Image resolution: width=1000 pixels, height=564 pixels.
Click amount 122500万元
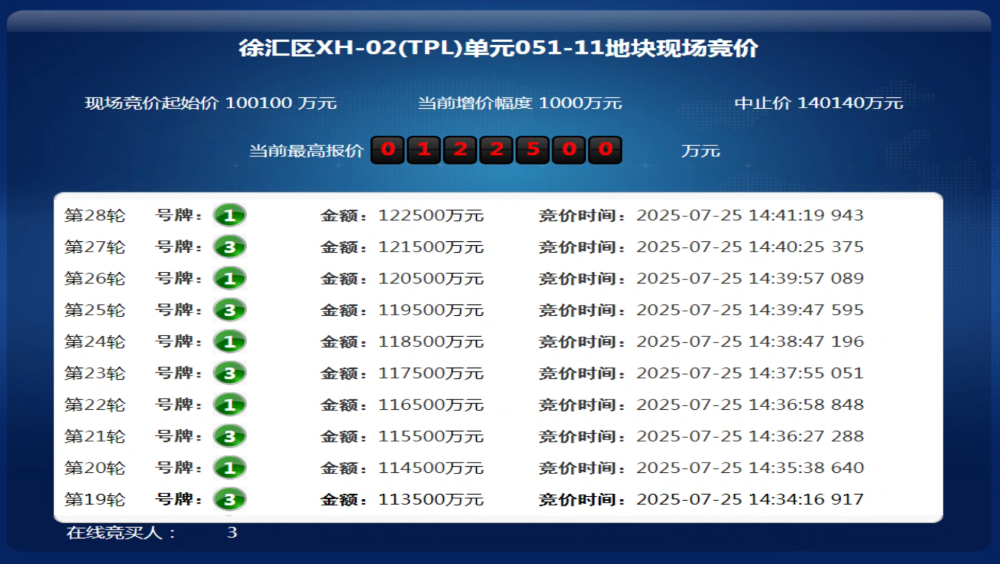point(430,215)
